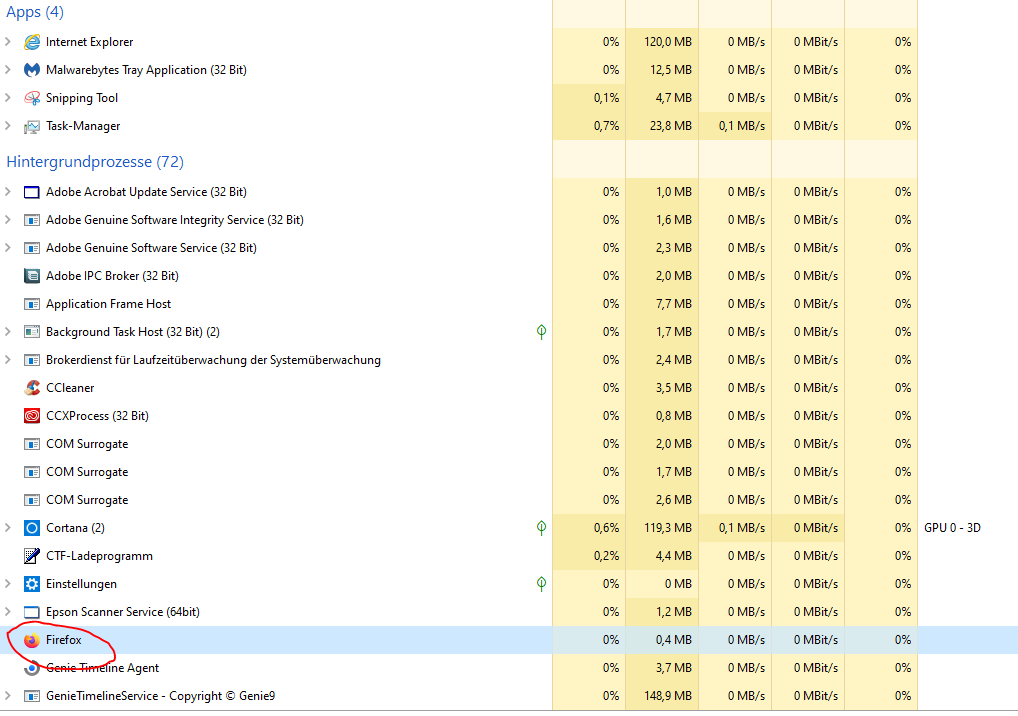
Task: Click the Application Frame Host icon
Action: click(x=32, y=304)
